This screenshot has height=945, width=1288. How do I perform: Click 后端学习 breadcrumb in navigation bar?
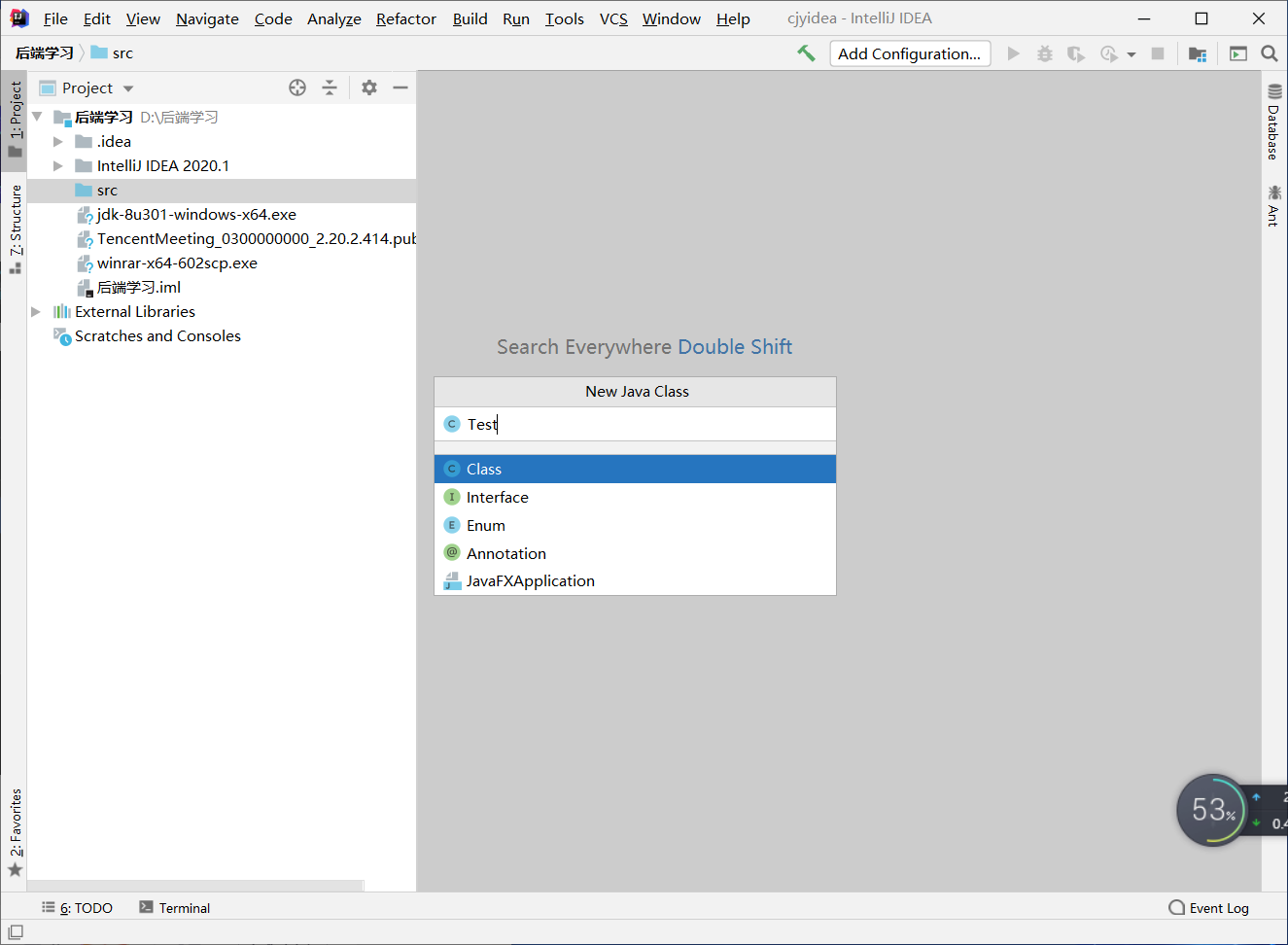coord(45,53)
